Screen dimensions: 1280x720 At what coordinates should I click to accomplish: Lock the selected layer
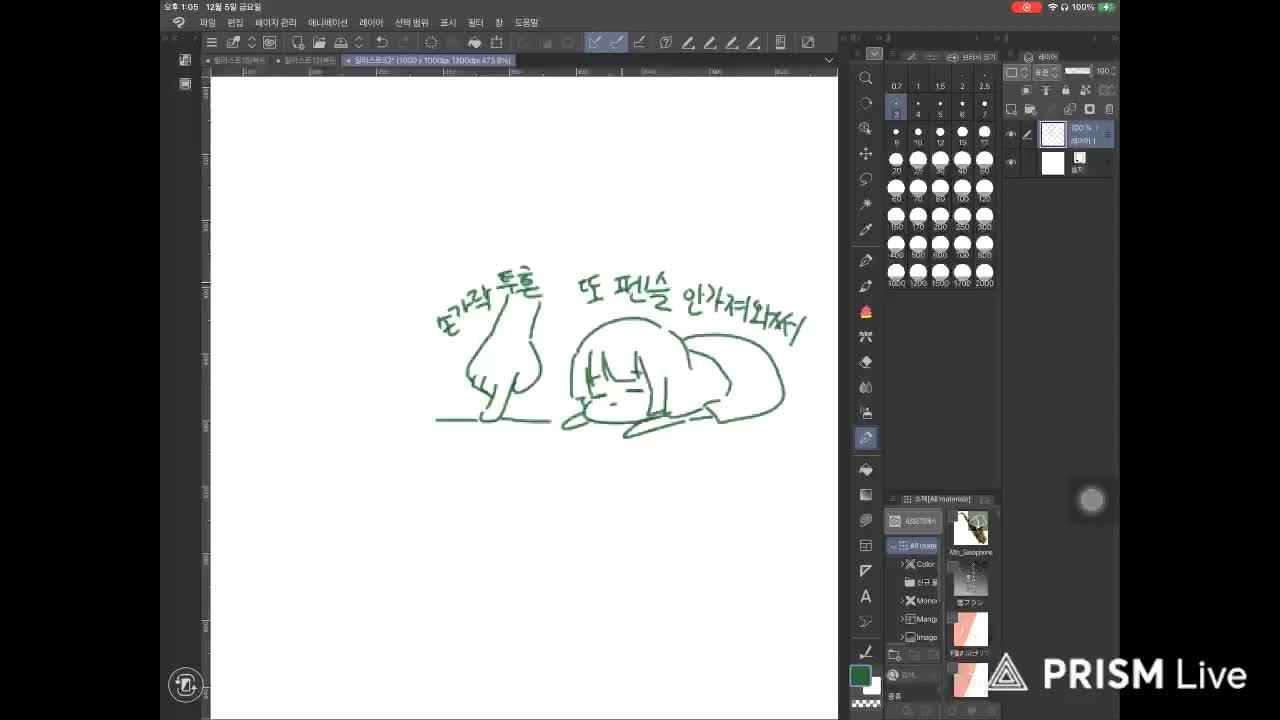pos(1064,90)
